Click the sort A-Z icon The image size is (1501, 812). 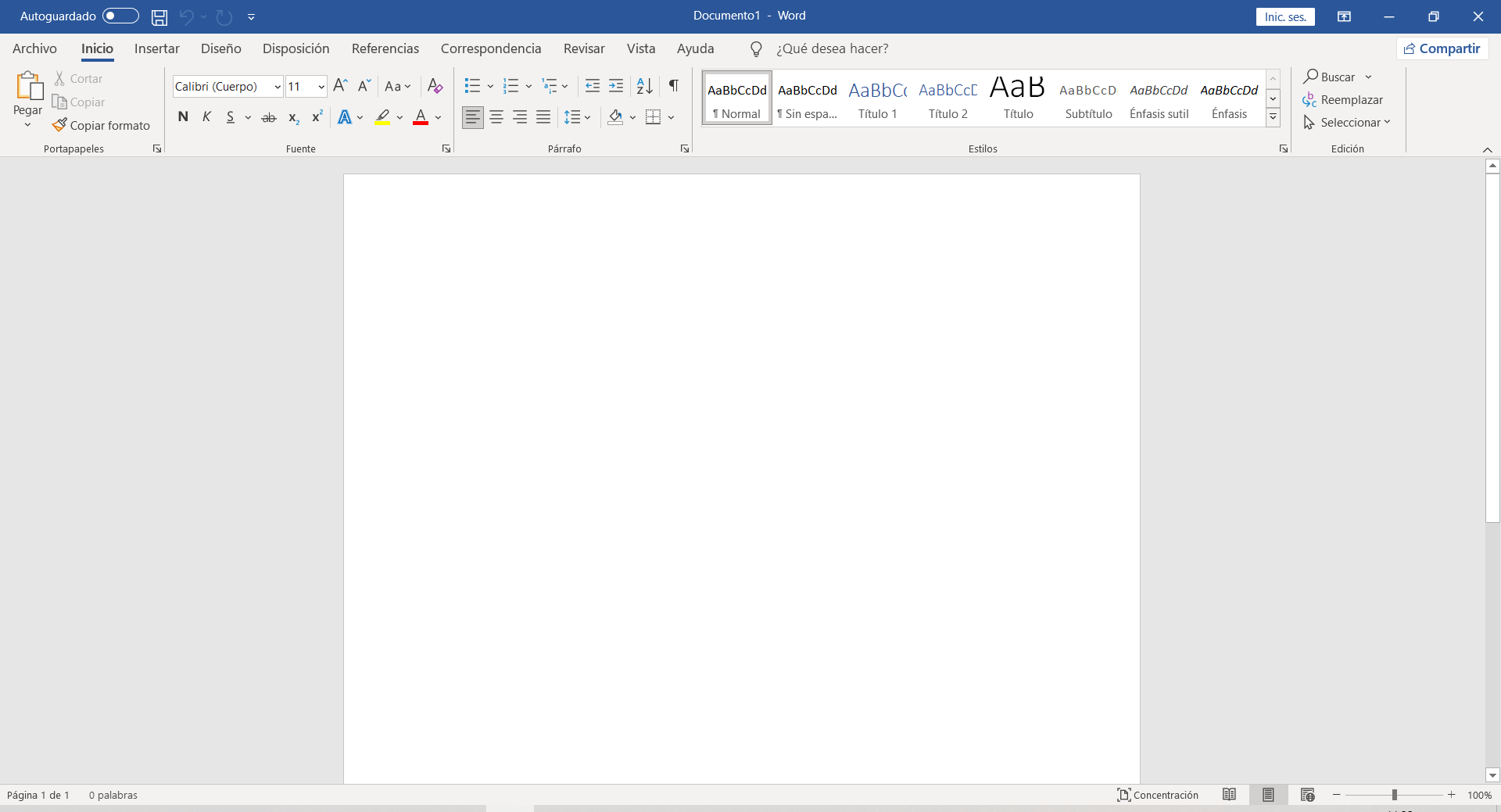pos(644,86)
